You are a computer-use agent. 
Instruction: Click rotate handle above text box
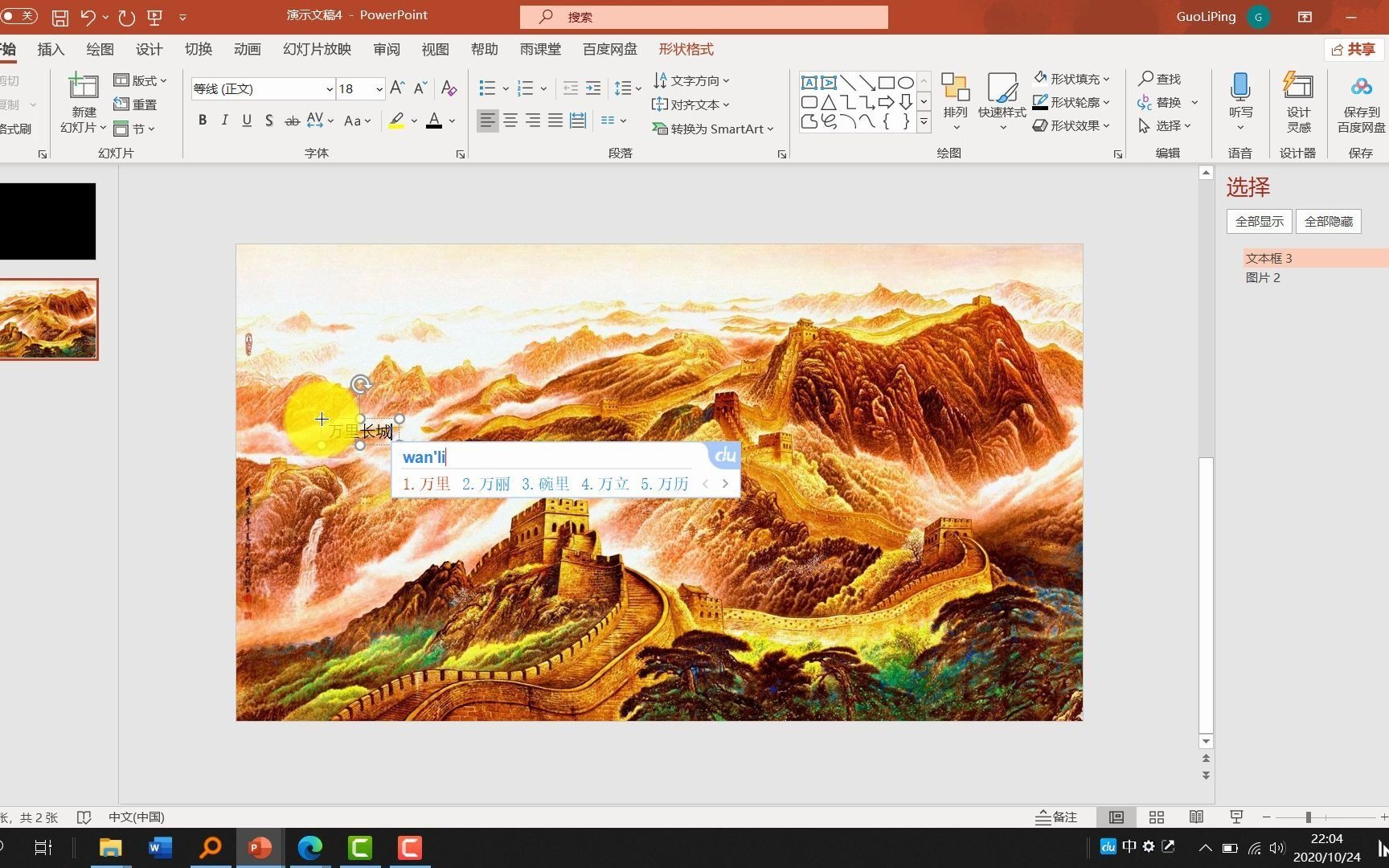[361, 384]
